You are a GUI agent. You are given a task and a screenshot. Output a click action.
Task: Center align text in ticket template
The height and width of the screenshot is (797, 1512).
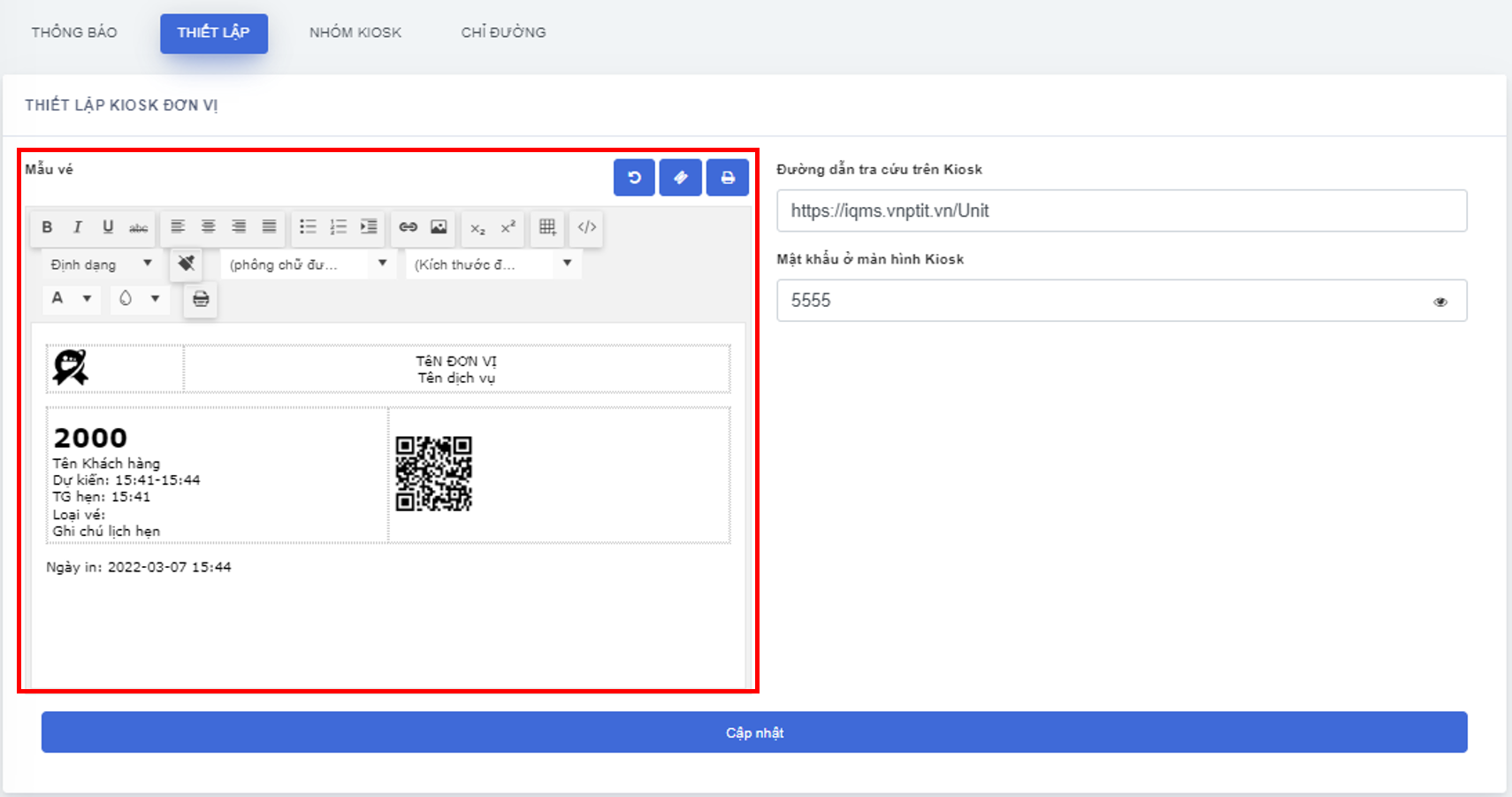click(x=209, y=227)
